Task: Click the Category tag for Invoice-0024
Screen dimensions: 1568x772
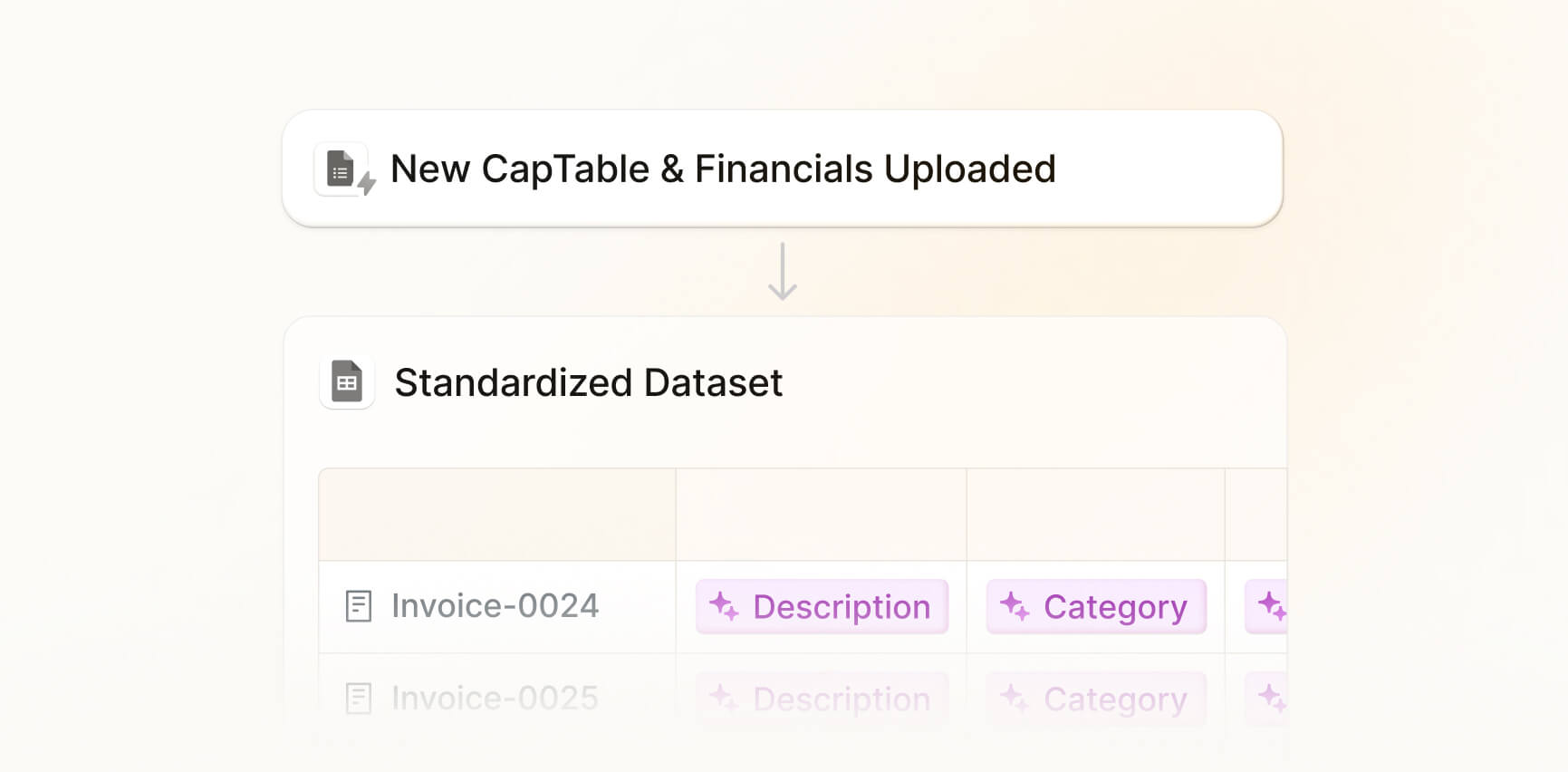Action: tap(1096, 607)
